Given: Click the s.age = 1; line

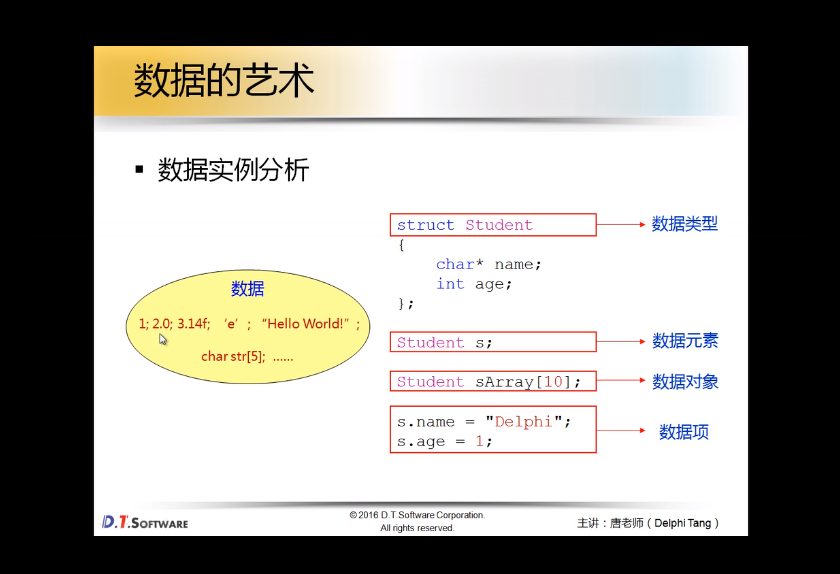Looking at the screenshot, I should coord(444,442).
